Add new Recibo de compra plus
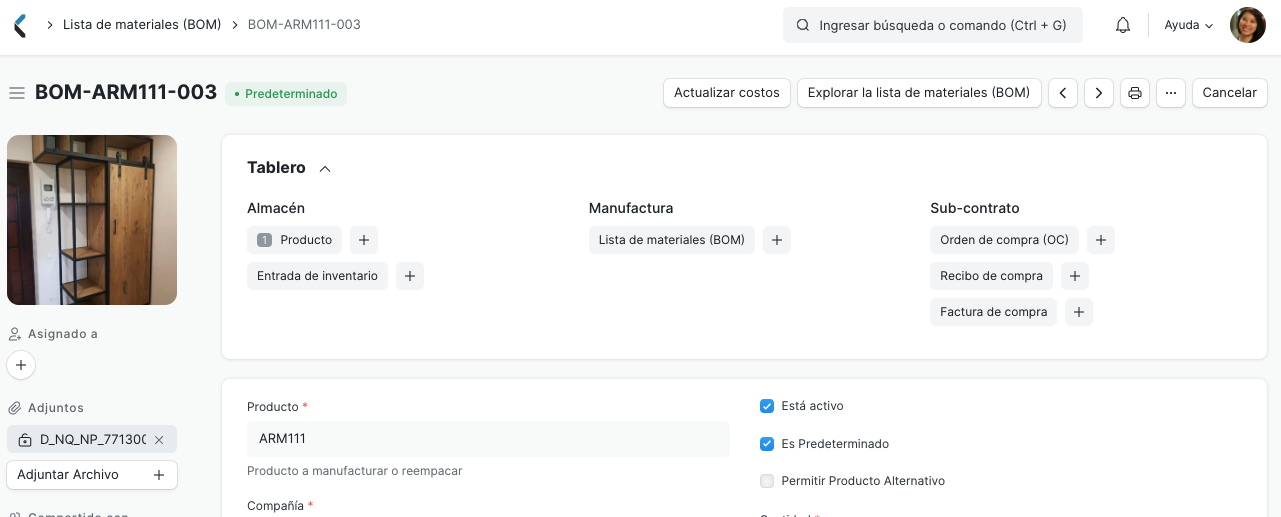The image size is (1281, 517). 1075,276
